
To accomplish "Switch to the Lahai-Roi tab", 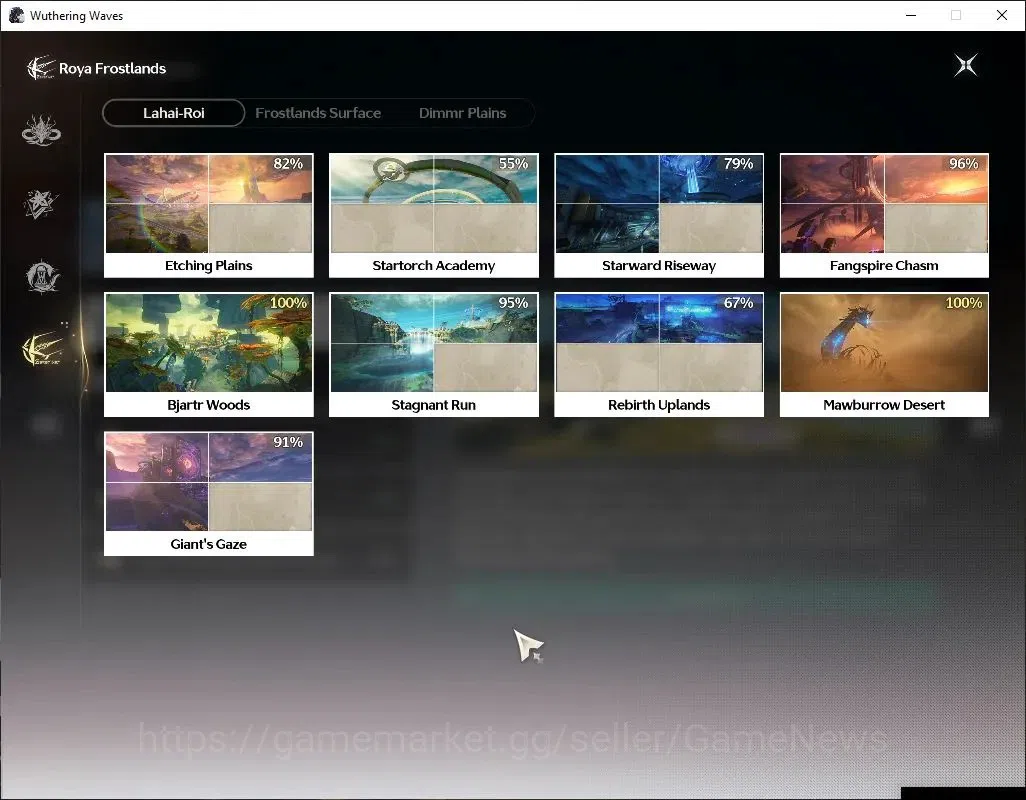I will 173,113.
